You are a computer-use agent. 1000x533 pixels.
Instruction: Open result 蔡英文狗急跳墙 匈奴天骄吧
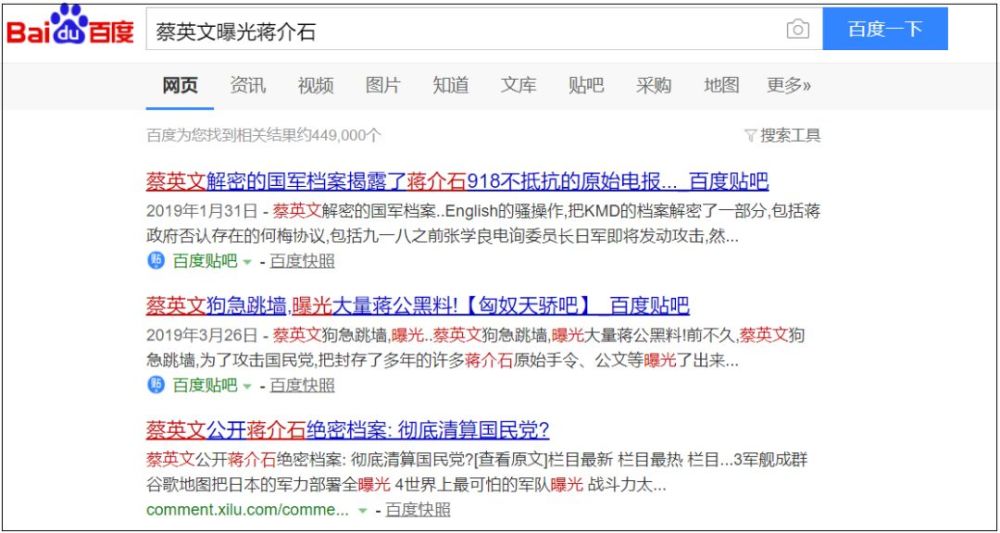coord(418,306)
